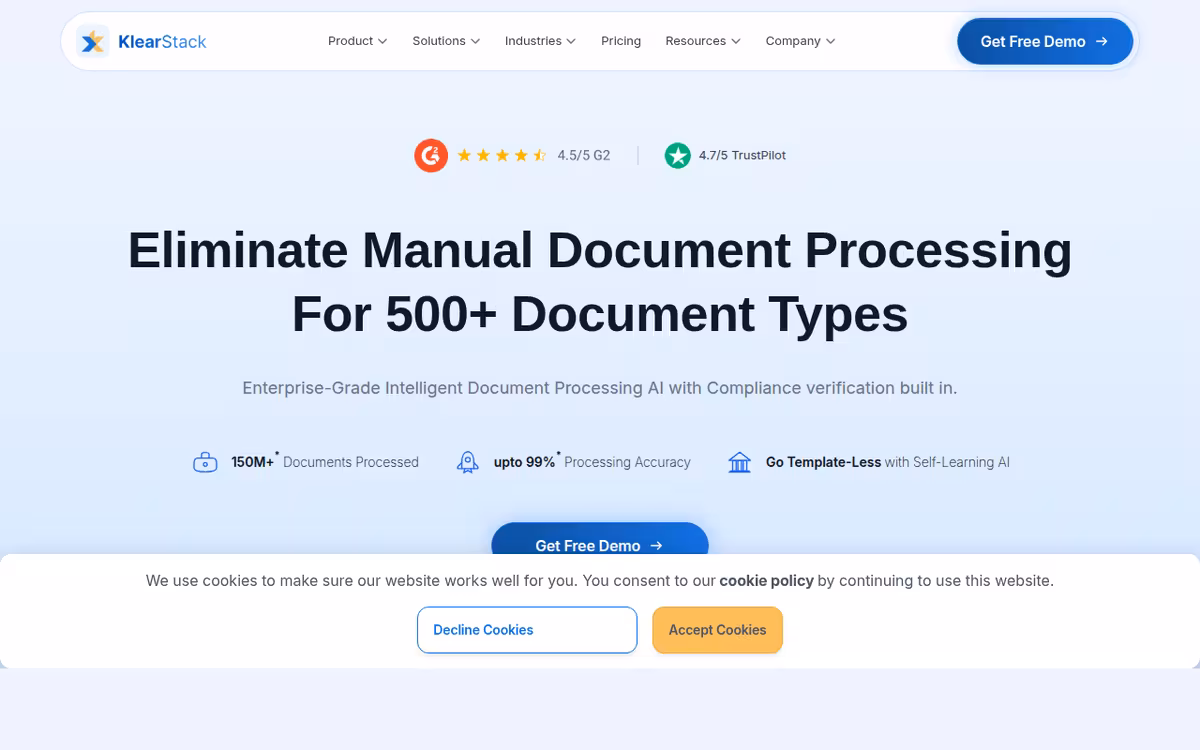This screenshot has width=1200, height=750.
Task: Click the bank icon beside Go Template-Less
Action: pyautogui.click(x=740, y=462)
